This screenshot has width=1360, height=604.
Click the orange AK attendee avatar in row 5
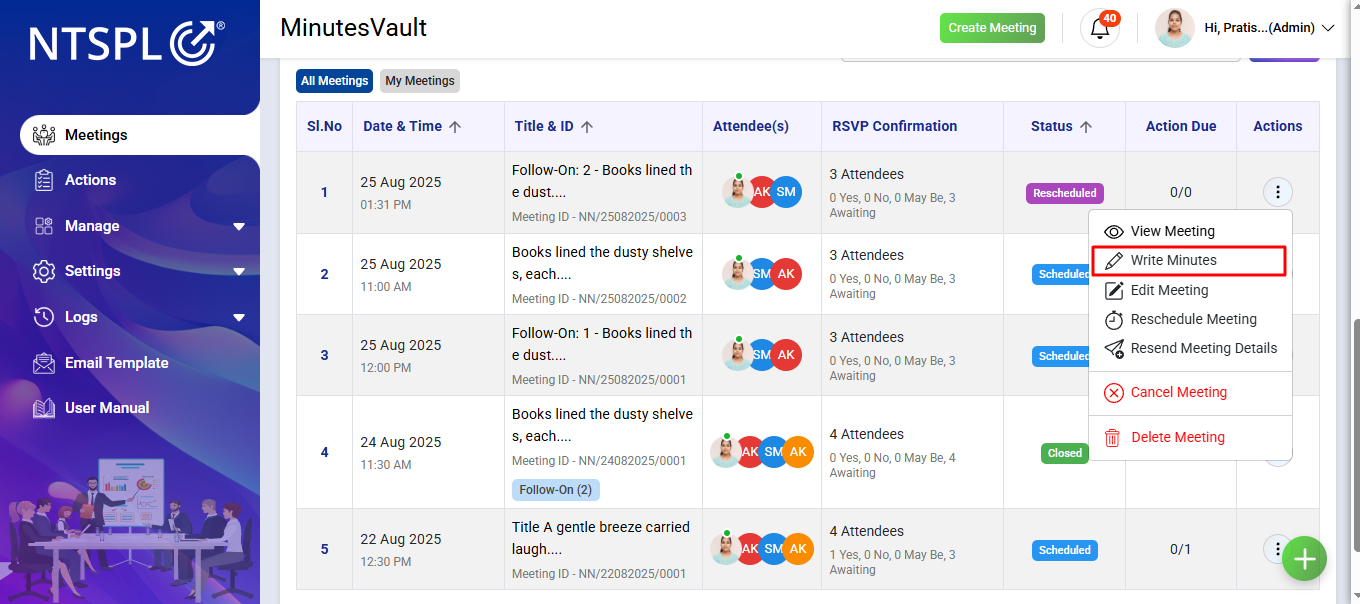[798, 549]
